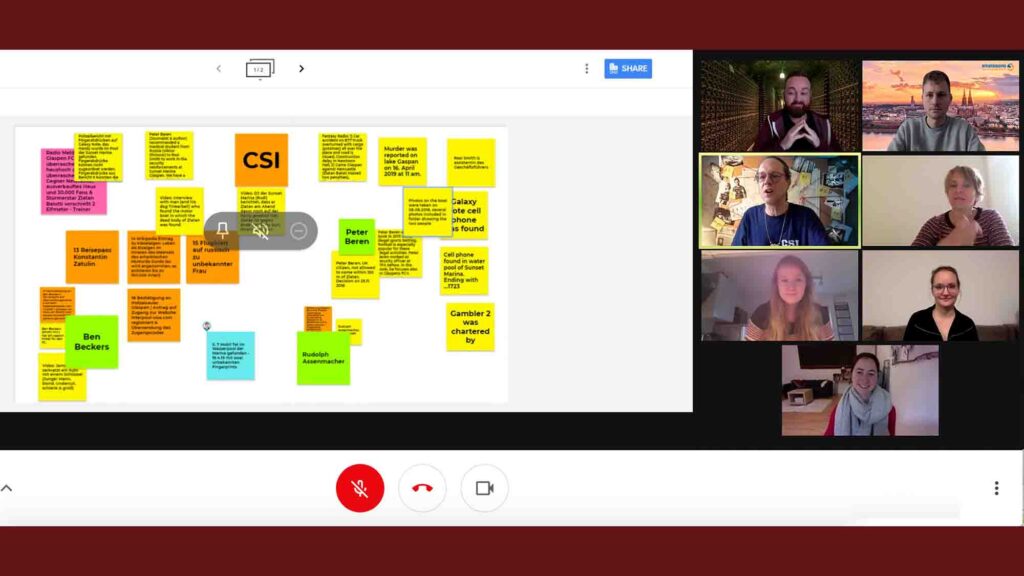Click the green Ben Beckers note
The height and width of the screenshot is (576, 1024).
coord(91,342)
